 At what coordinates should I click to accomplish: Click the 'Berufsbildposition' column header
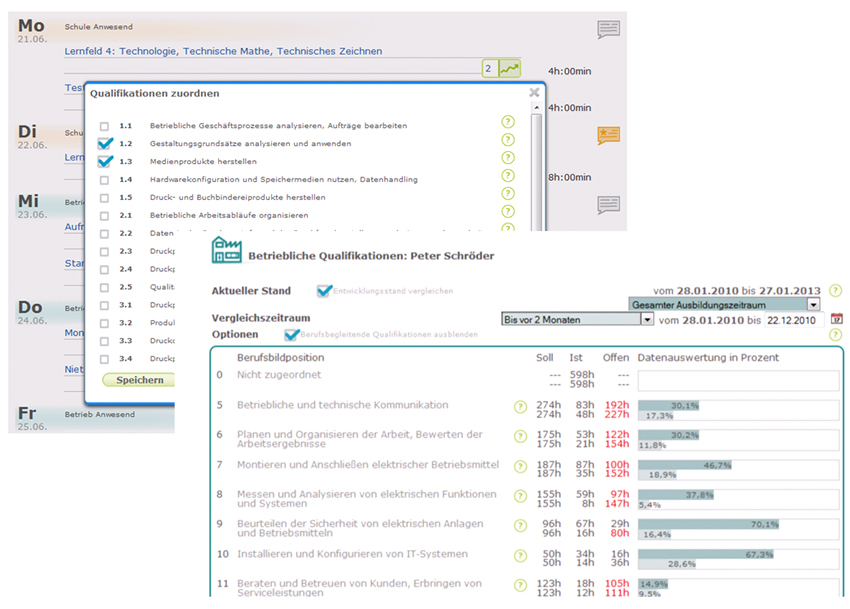(280, 358)
